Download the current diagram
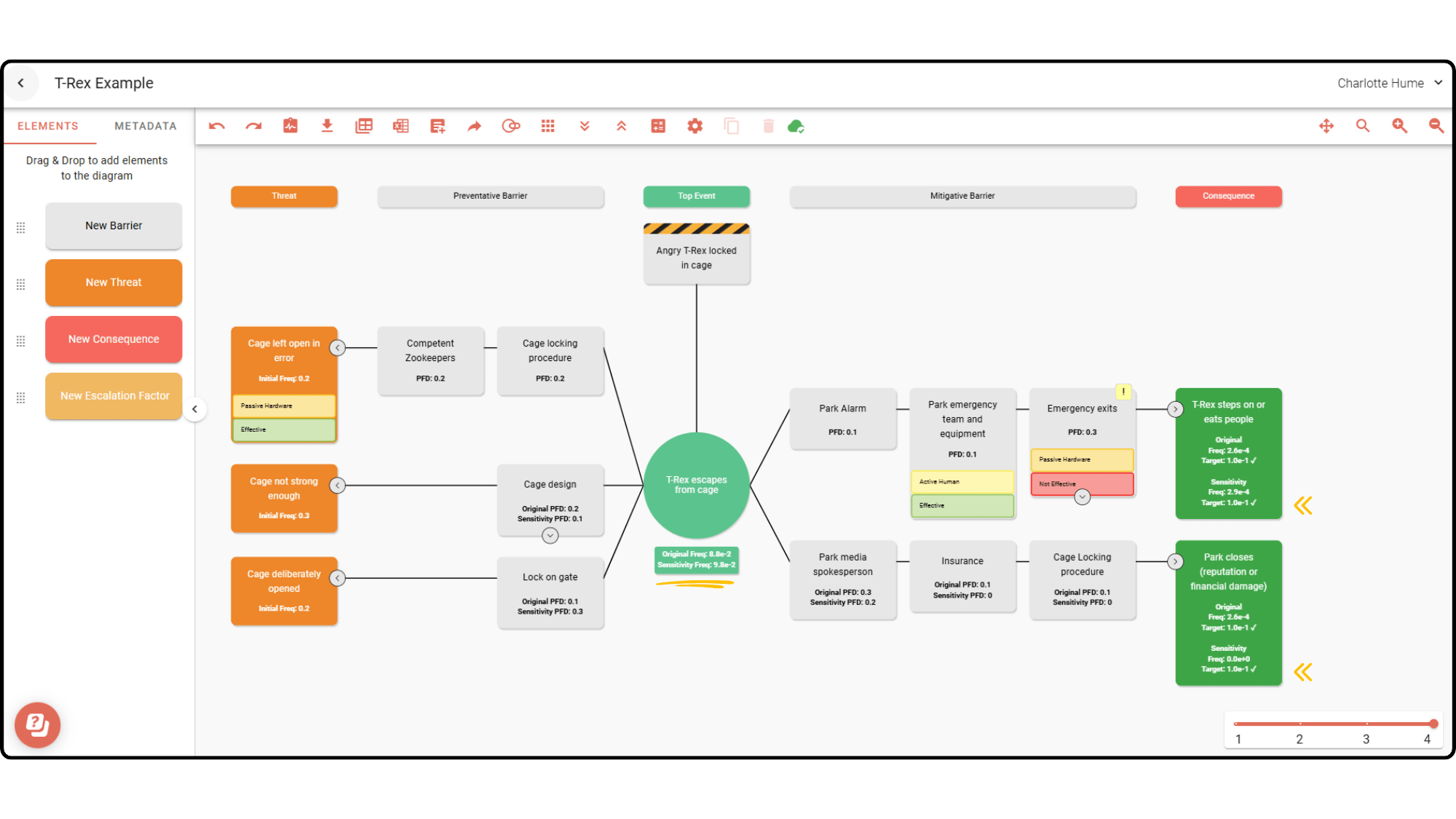 327,126
